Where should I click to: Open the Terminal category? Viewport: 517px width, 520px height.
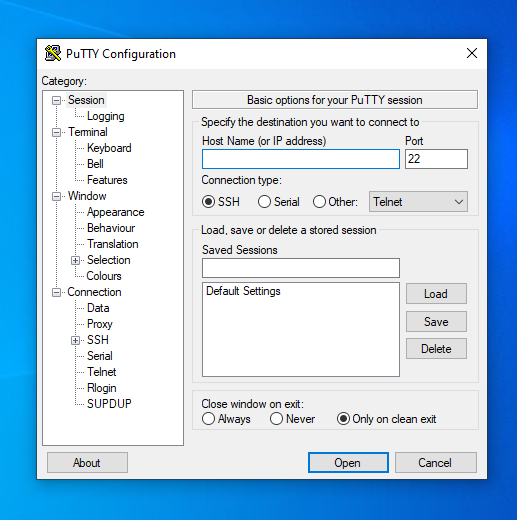click(x=88, y=132)
